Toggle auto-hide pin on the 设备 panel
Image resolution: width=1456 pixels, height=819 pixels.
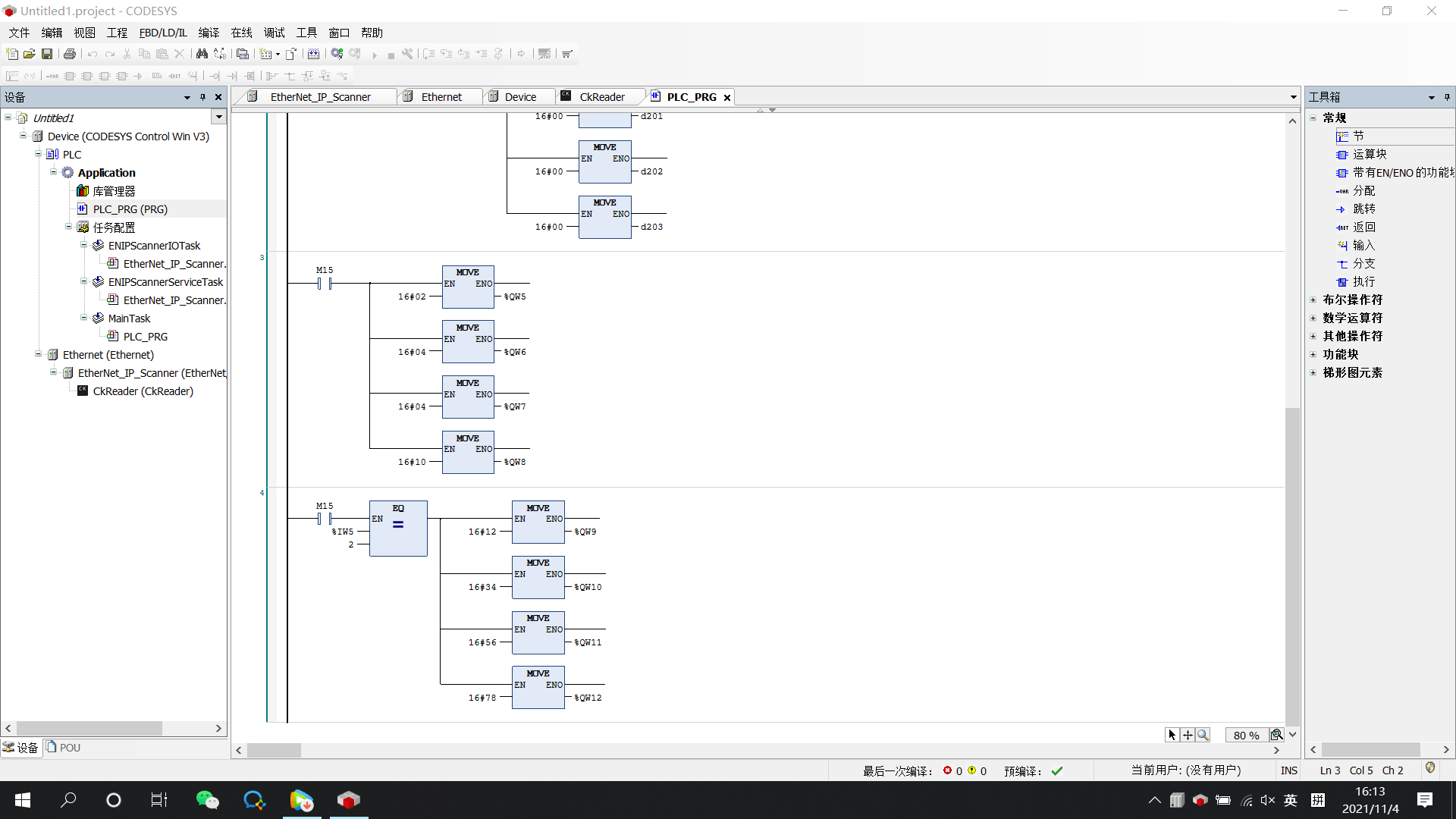tap(202, 97)
